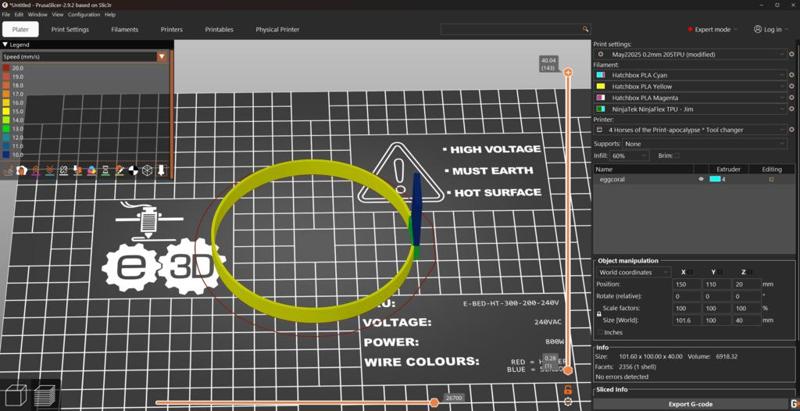Click the plus handle atop vertical layer slider
Viewport: 800px width, 411px height.
click(x=568, y=73)
